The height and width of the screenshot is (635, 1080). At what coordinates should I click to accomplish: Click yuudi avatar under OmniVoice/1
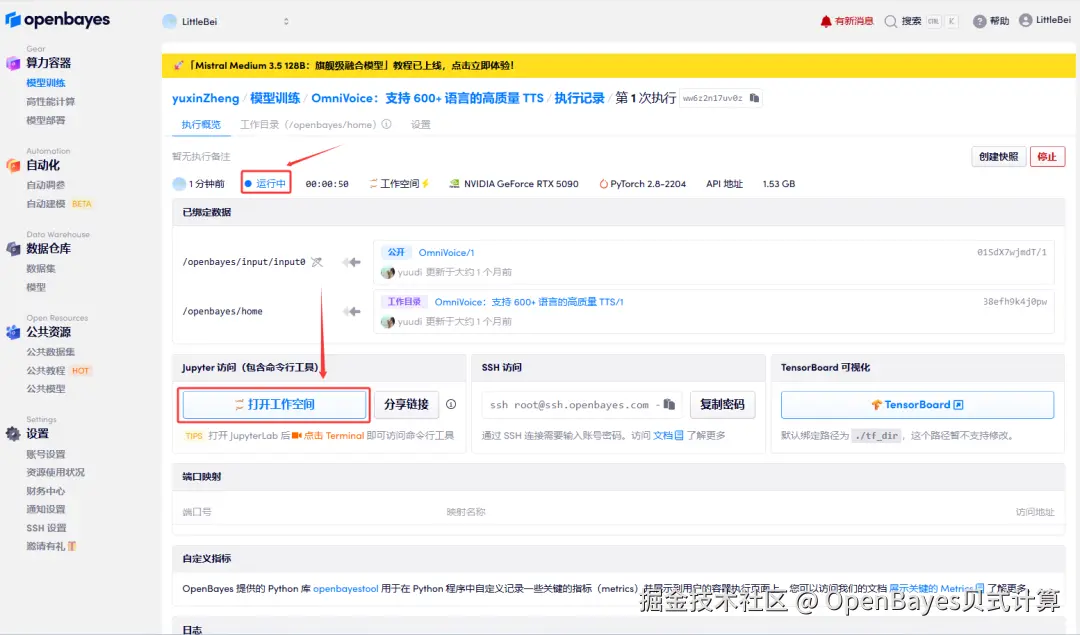tap(388, 272)
